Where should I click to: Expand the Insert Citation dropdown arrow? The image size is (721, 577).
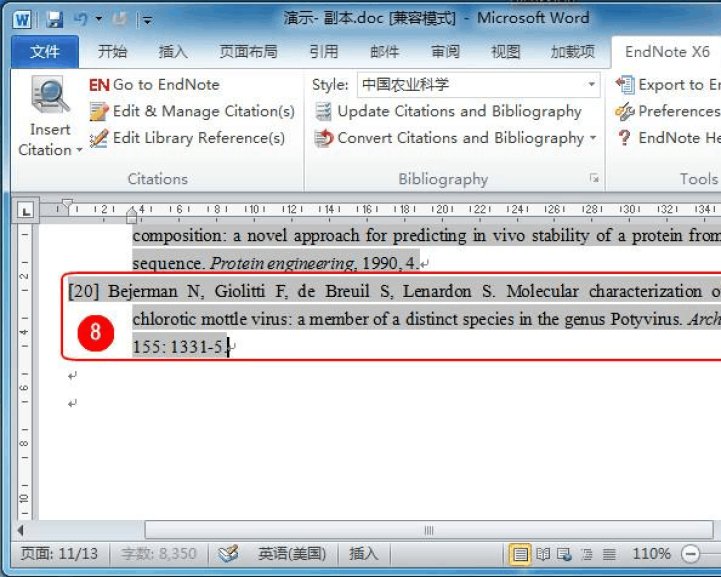pyautogui.click(x=79, y=150)
